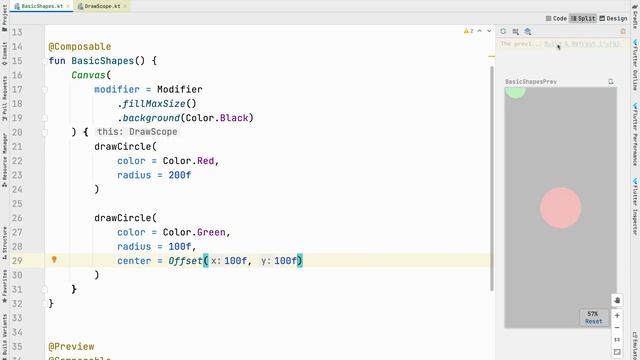Open the Pull Requests tool window
The width and height of the screenshot is (640, 360).
click(4, 98)
